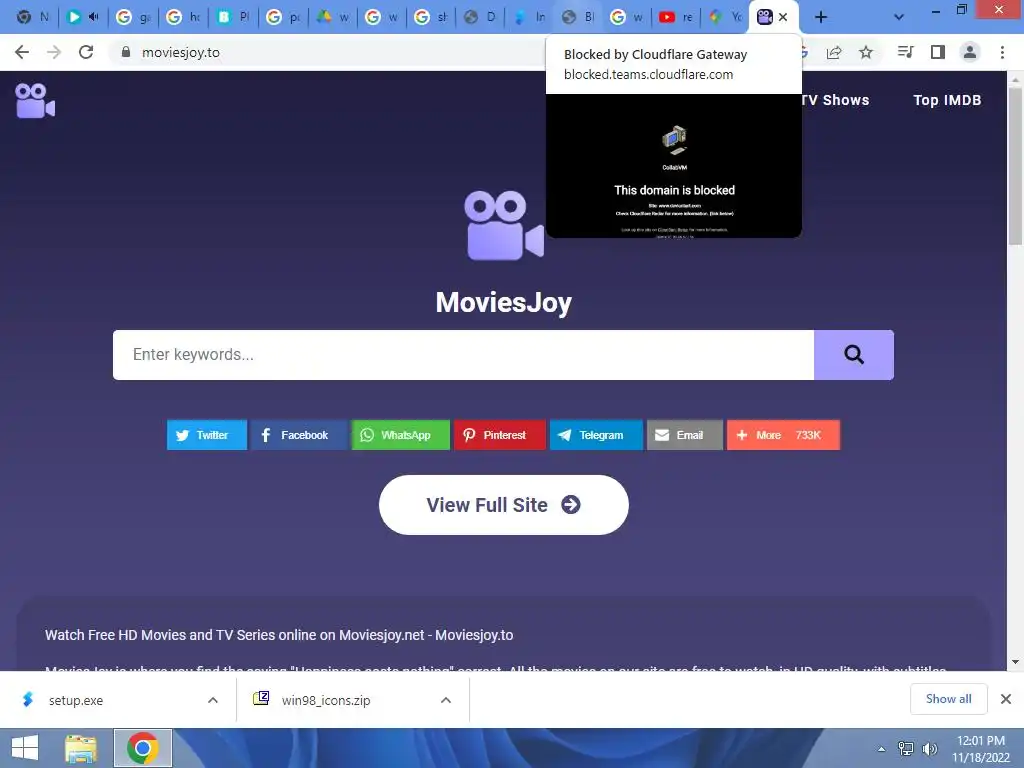Share on Pinterest
This screenshot has height=768, width=1024.
(500, 435)
